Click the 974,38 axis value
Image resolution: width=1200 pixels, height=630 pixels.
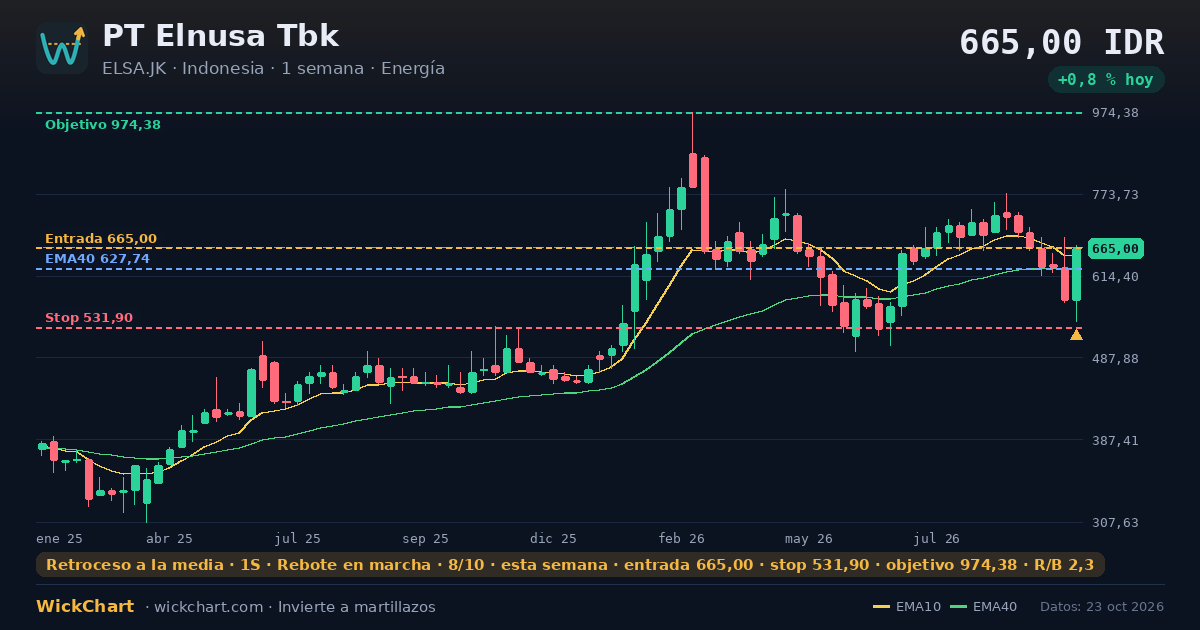click(1114, 113)
